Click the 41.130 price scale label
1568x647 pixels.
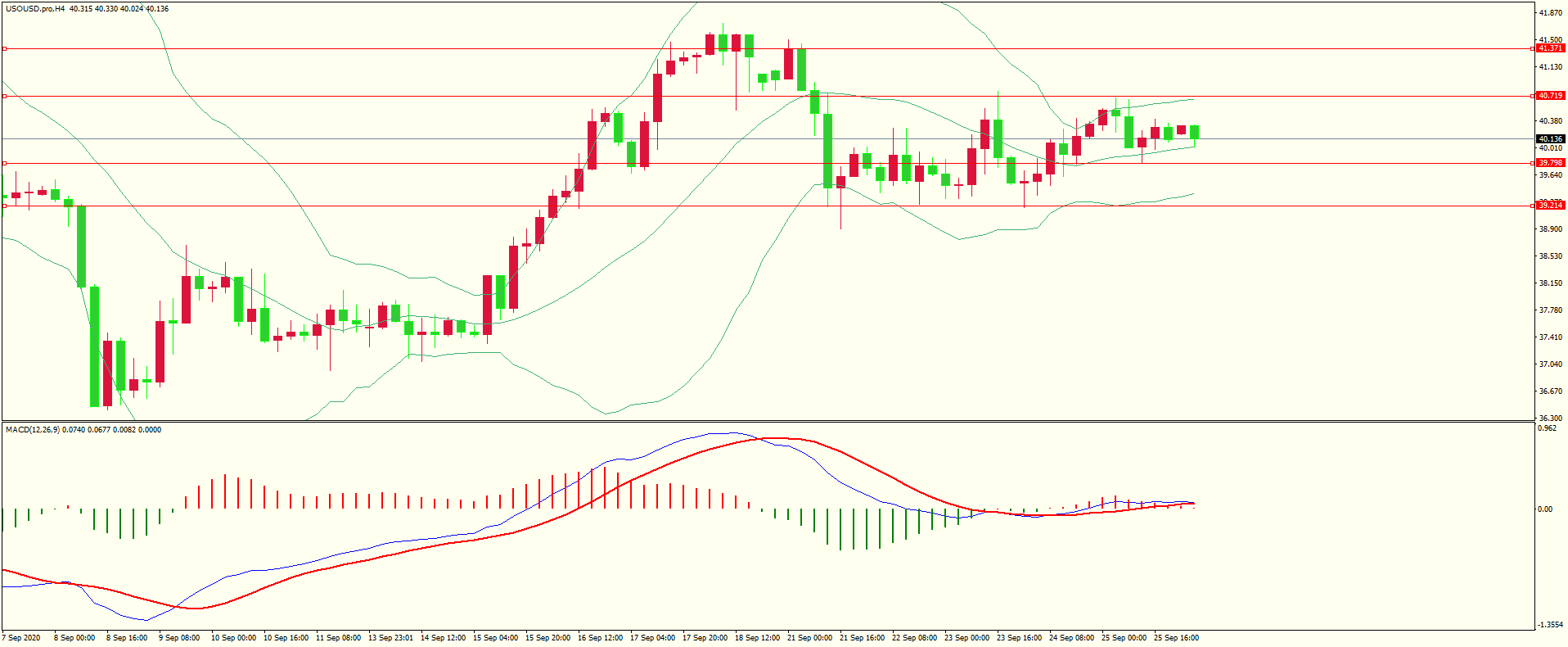click(x=1550, y=67)
